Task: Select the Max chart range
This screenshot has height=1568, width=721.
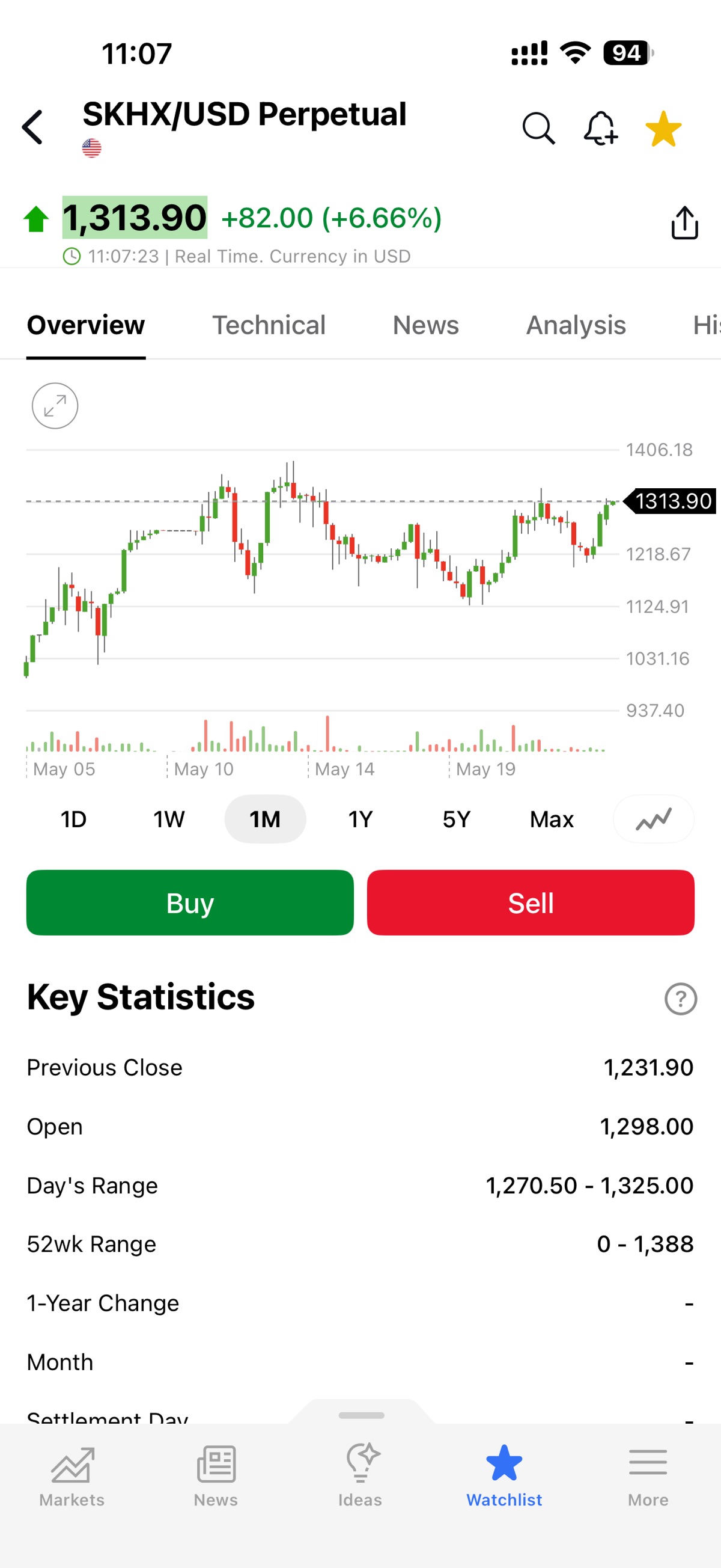Action: click(552, 819)
